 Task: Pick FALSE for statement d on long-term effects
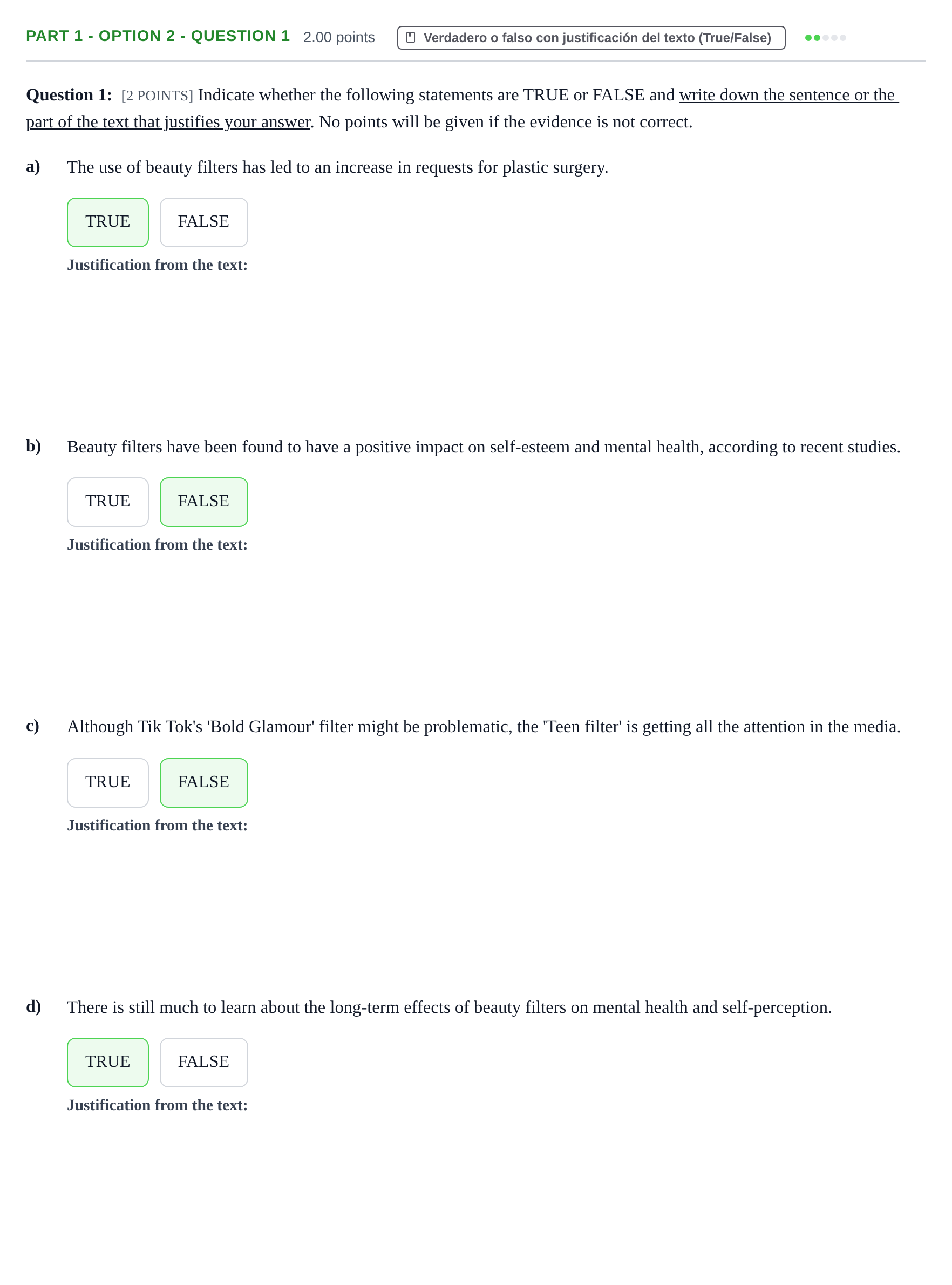pos(203,1062)
